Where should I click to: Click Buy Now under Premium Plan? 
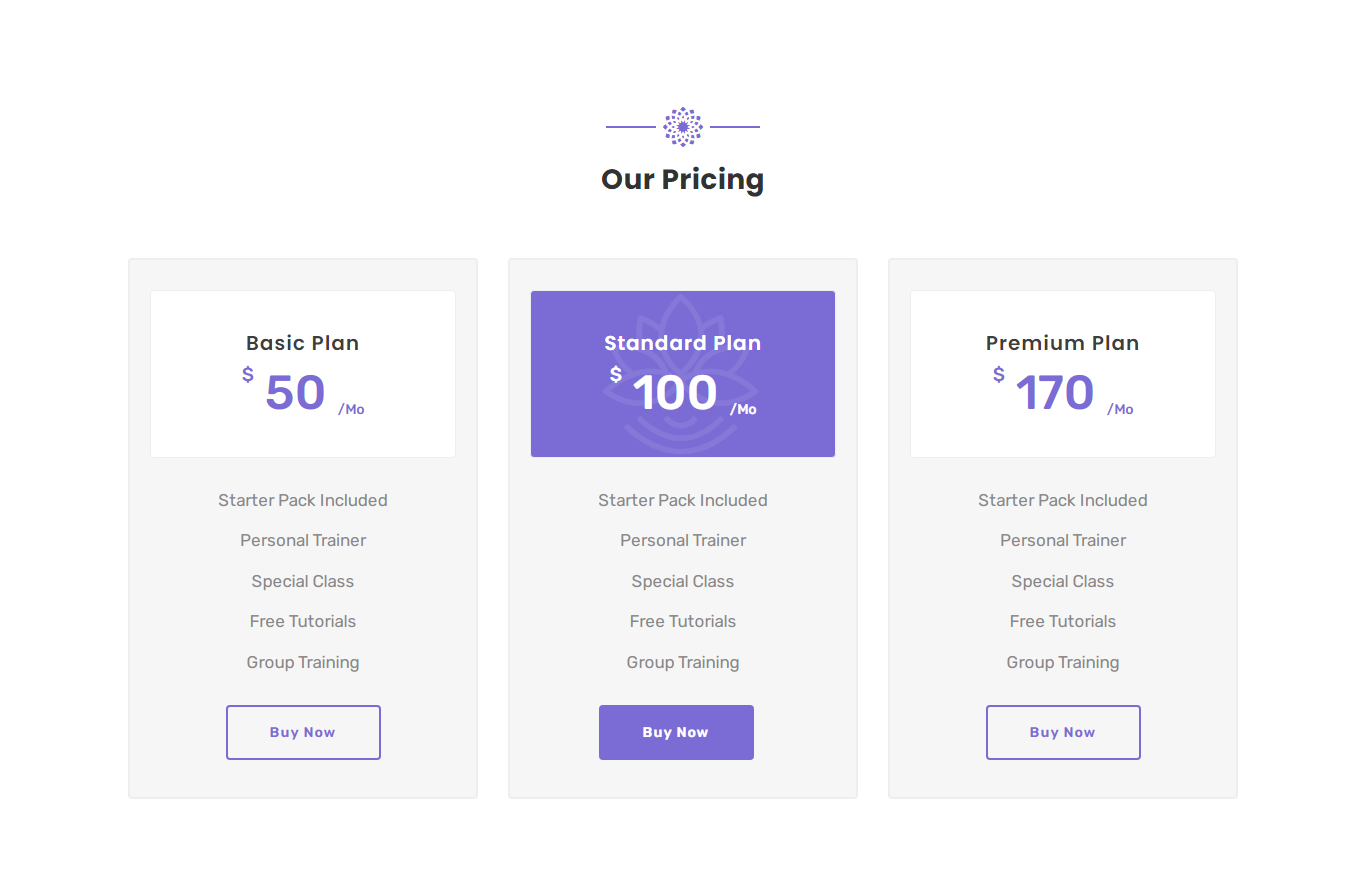click(1063, 732)
